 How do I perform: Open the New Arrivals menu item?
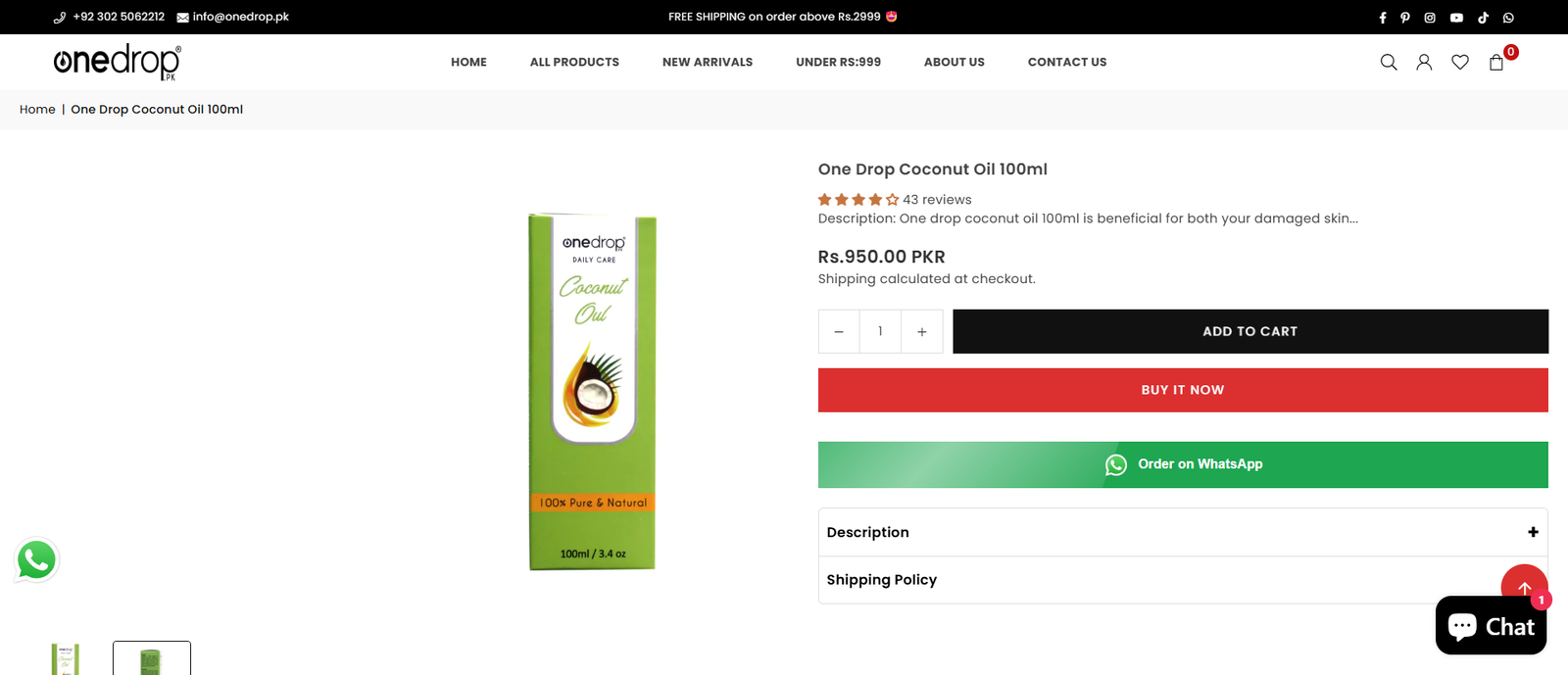pyautogui.click(x=708, y=62)
